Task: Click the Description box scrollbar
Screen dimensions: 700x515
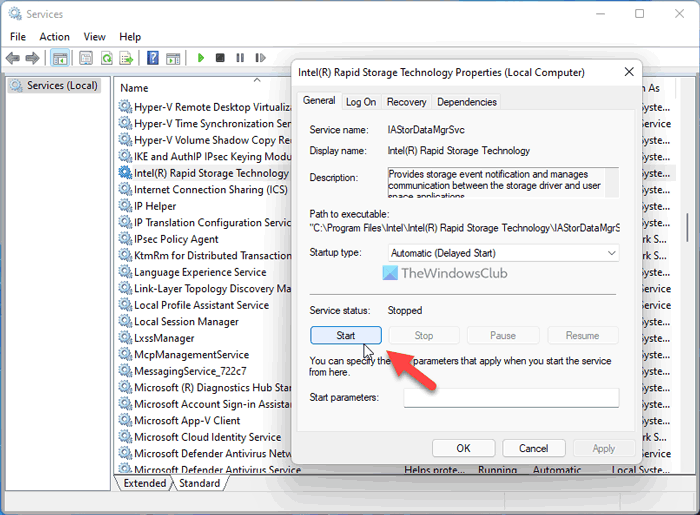Action: pos(612,182)
